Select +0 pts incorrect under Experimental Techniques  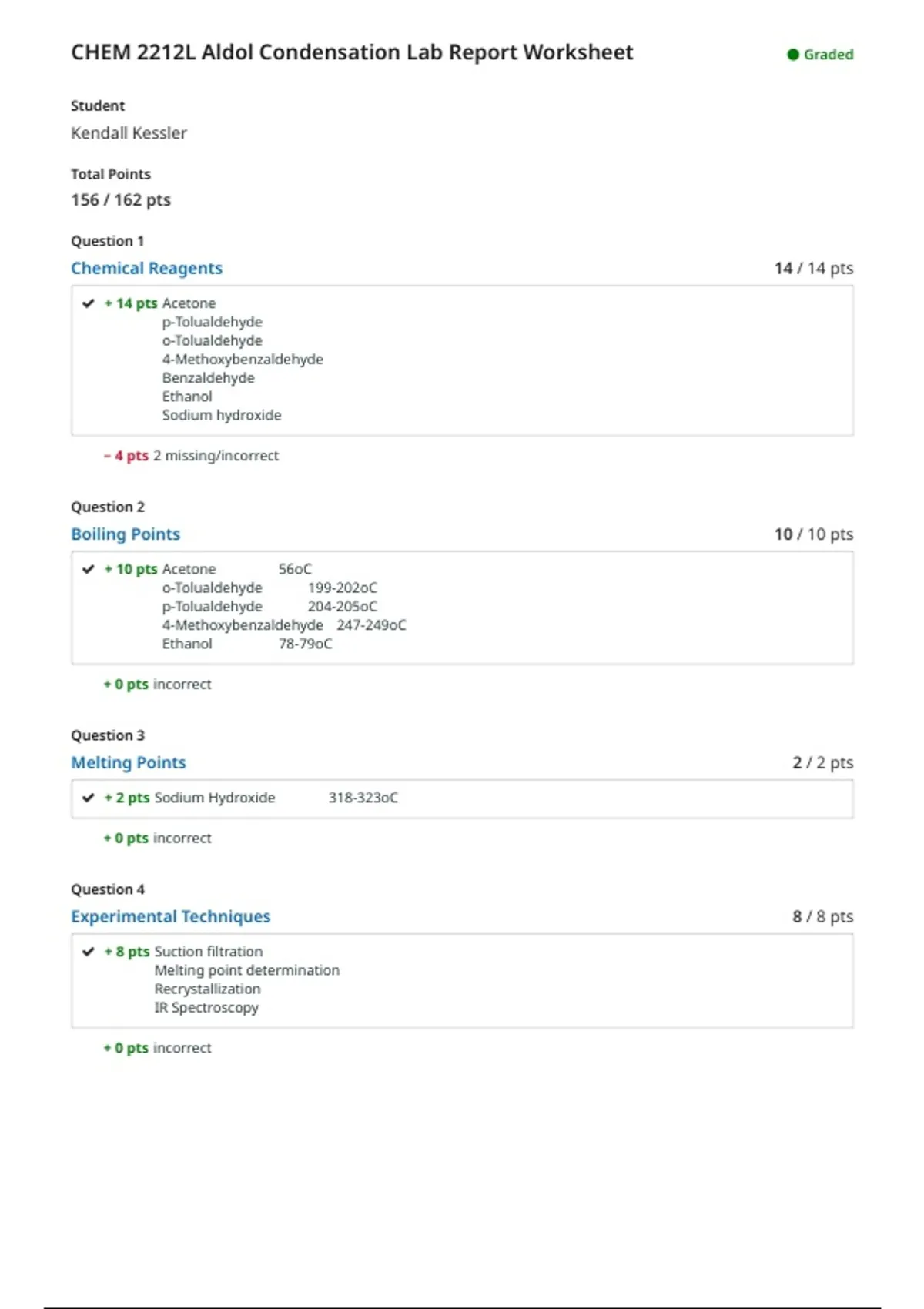point(157,1048)
